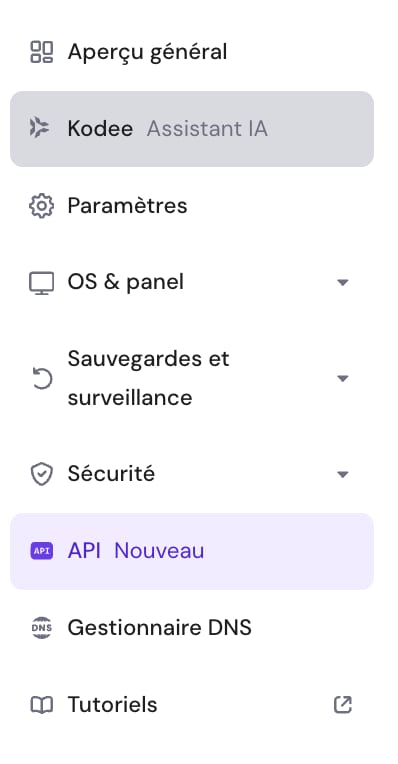This screenshot has width=398, height=764.
Task: Open the Aperçu général menu item
Action: click(192, 52)
